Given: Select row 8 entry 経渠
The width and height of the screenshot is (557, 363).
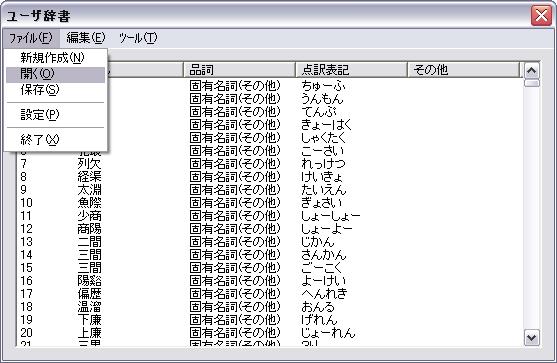Looking at the screenshot, I should 89,177.
